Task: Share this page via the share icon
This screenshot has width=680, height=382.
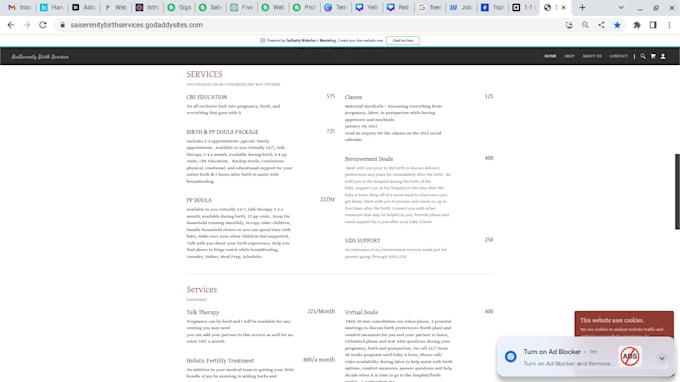Action: [x=601, y=25]
